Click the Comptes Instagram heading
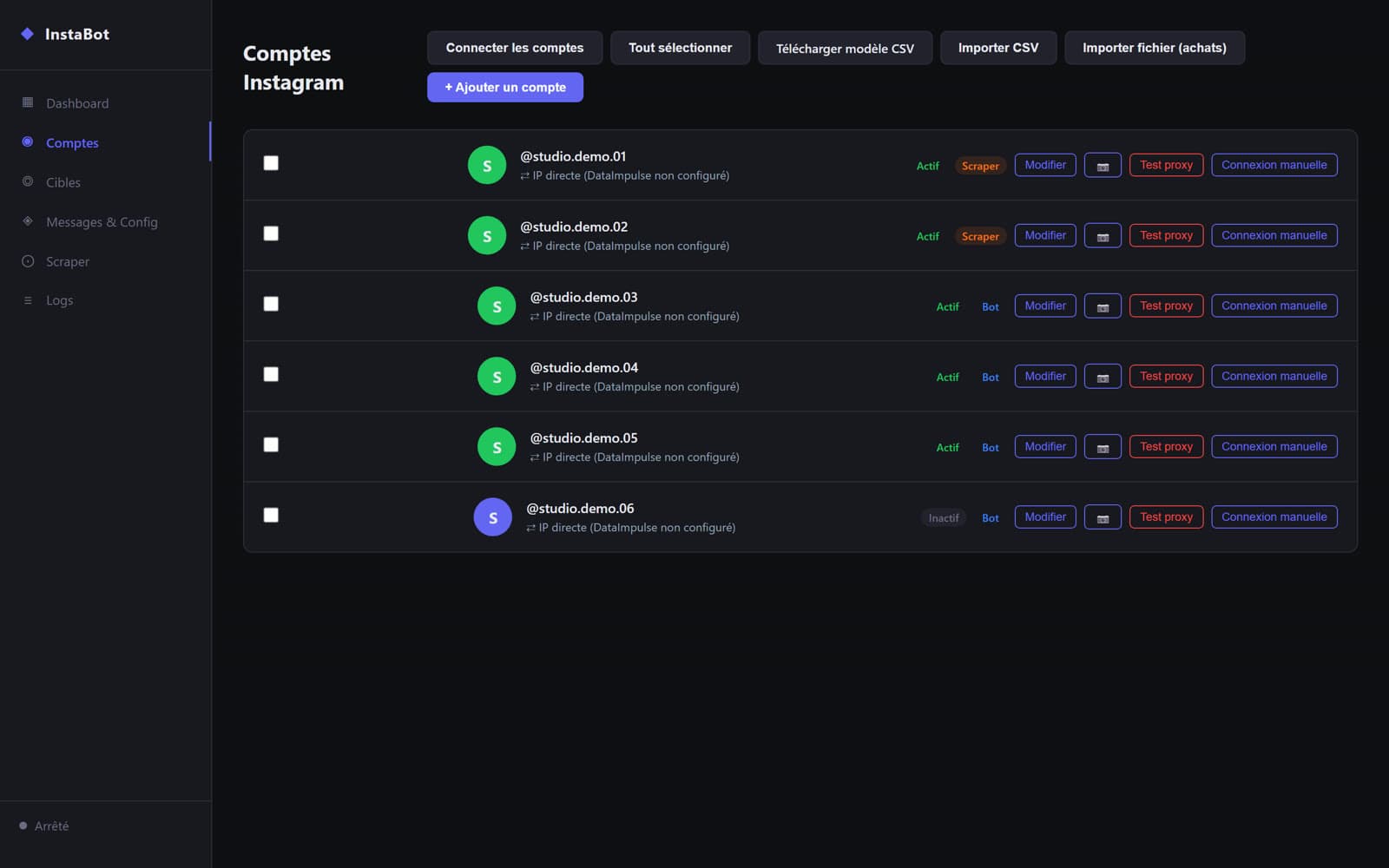This screenshot has height=868, width=1389. [x=293, y=68]
